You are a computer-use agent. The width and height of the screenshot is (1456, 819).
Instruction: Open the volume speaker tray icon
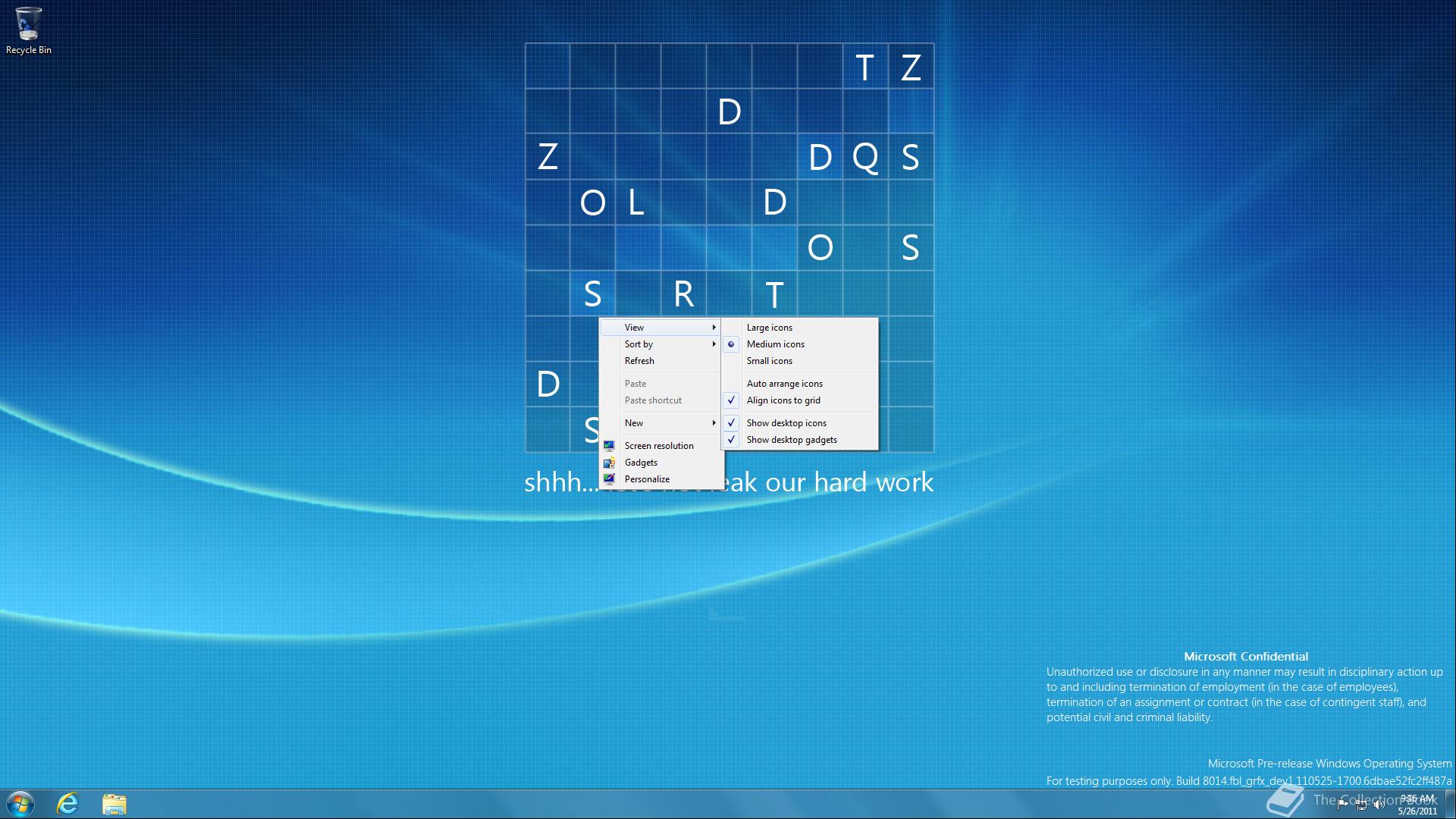coord(1379,805)
